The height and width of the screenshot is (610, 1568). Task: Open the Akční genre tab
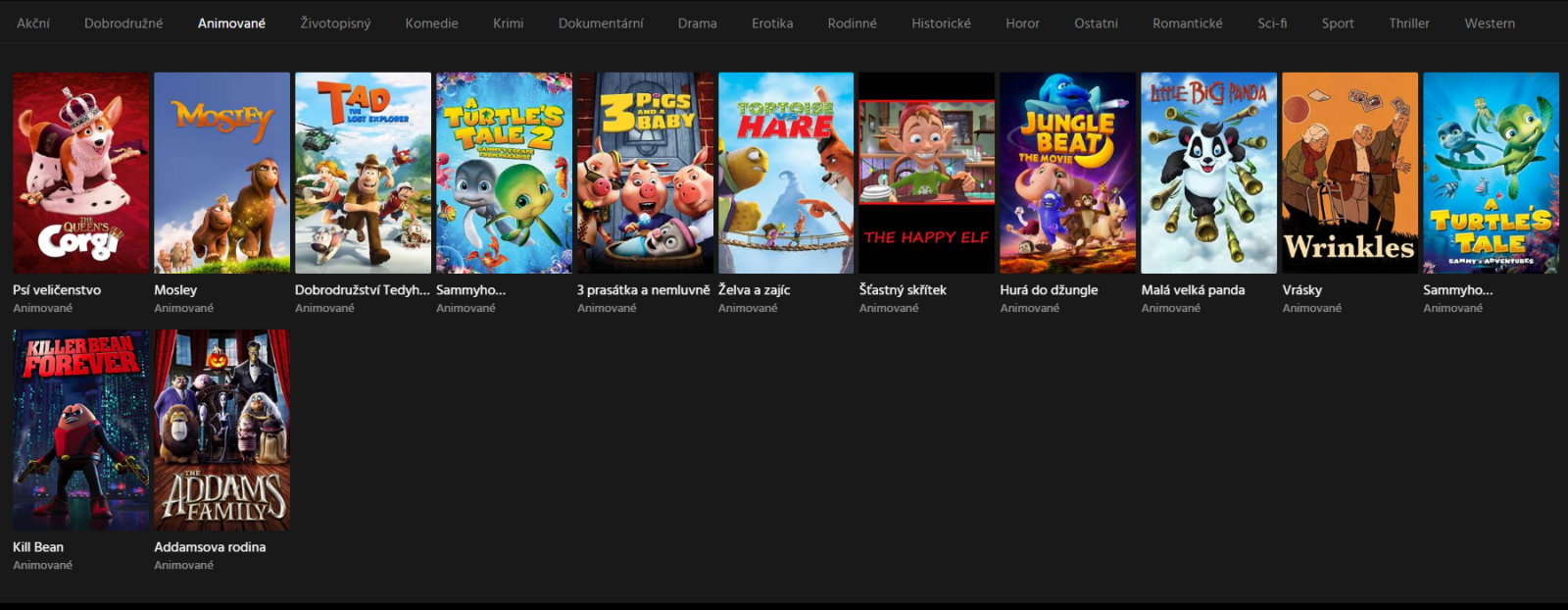(x=33, y=23)
